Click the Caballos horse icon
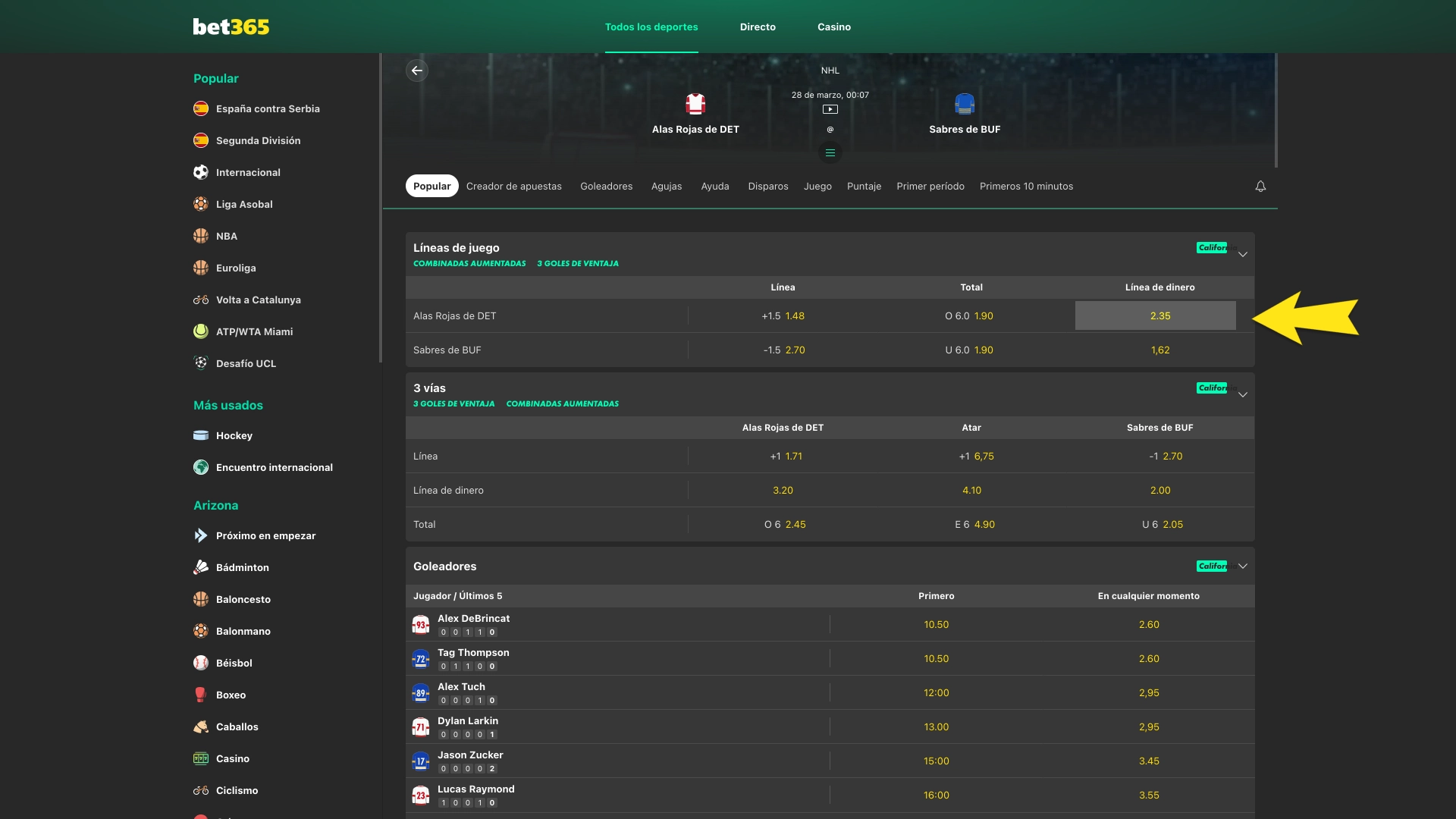The image size is (1456, 819). (x=201, y=726)
